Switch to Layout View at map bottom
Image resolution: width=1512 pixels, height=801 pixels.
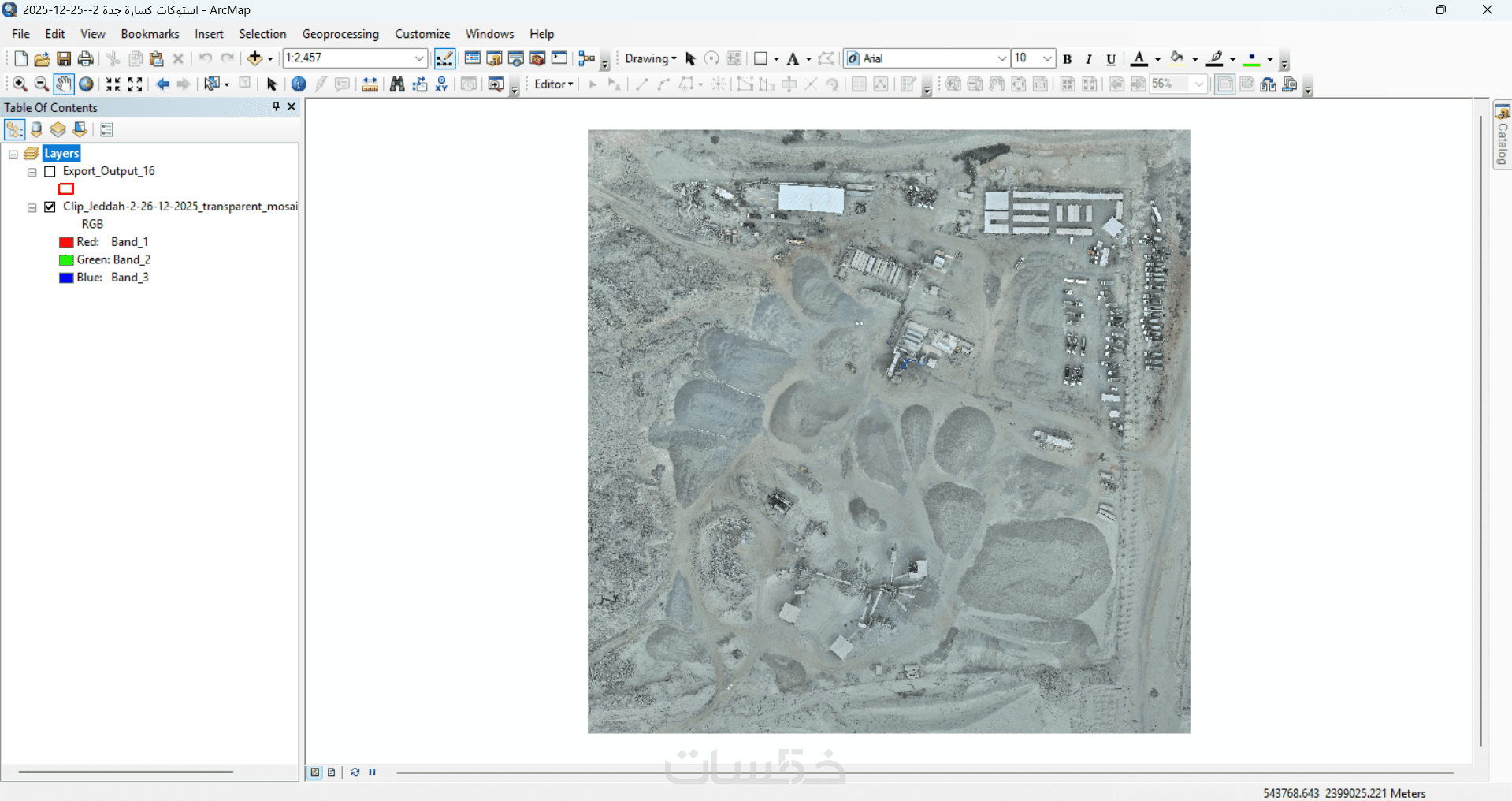tap(332, 773)
